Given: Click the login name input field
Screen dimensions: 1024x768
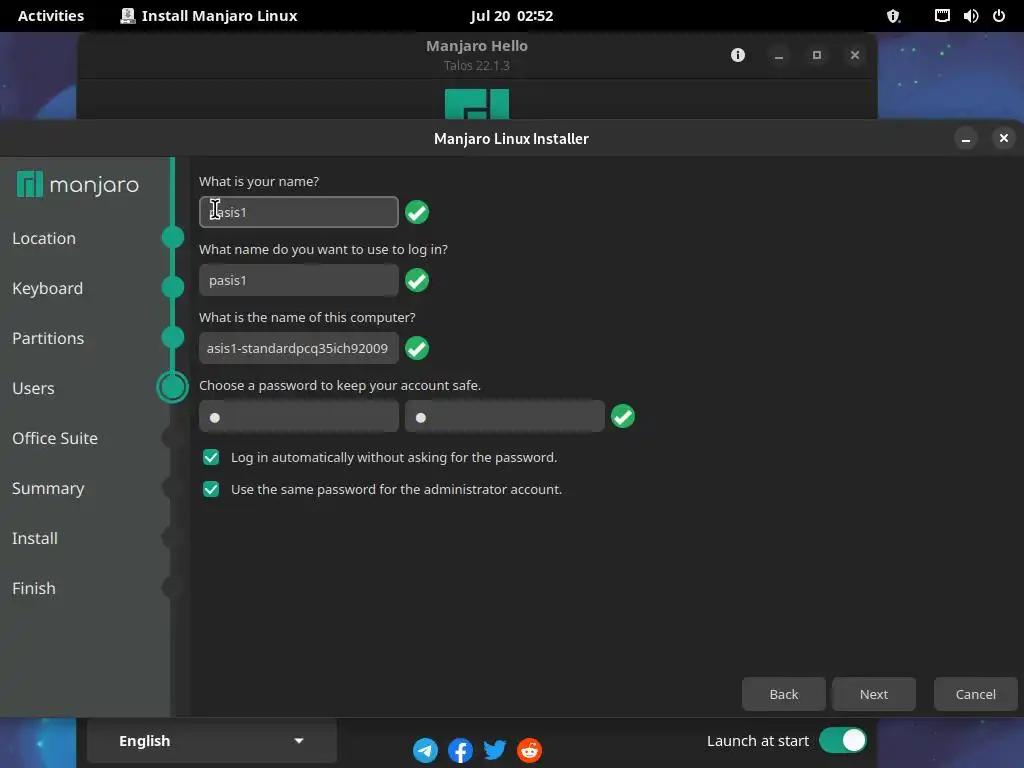Looking at the screenshot, I should tap(298, 280).
